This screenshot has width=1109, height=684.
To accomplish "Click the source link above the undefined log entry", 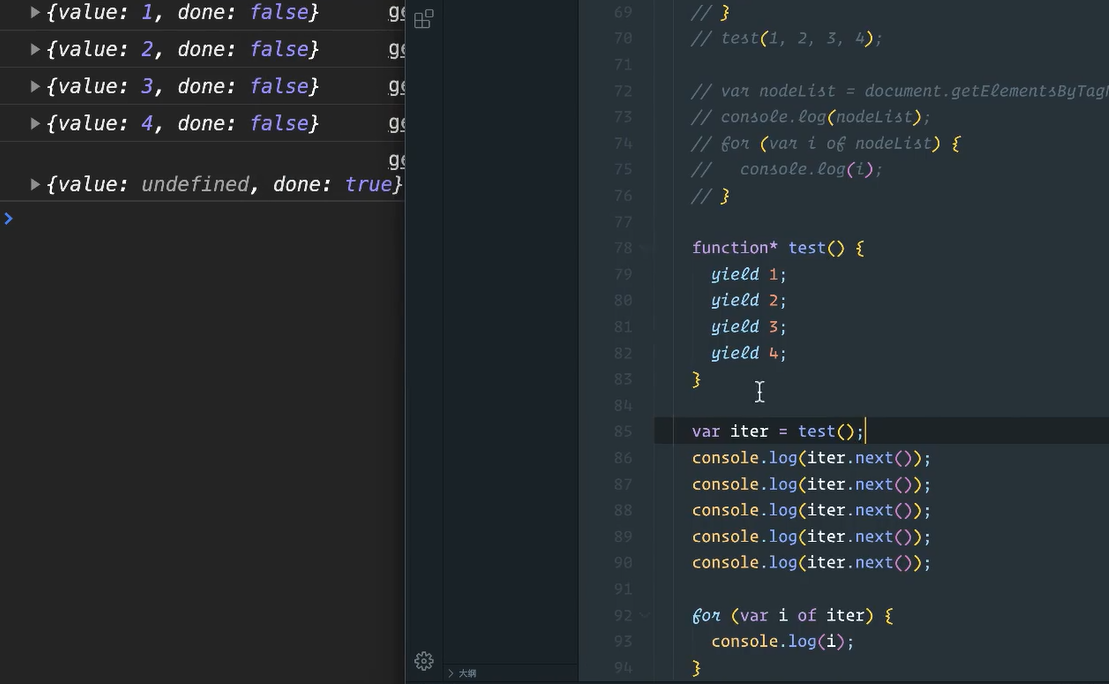I will [397, 160].
